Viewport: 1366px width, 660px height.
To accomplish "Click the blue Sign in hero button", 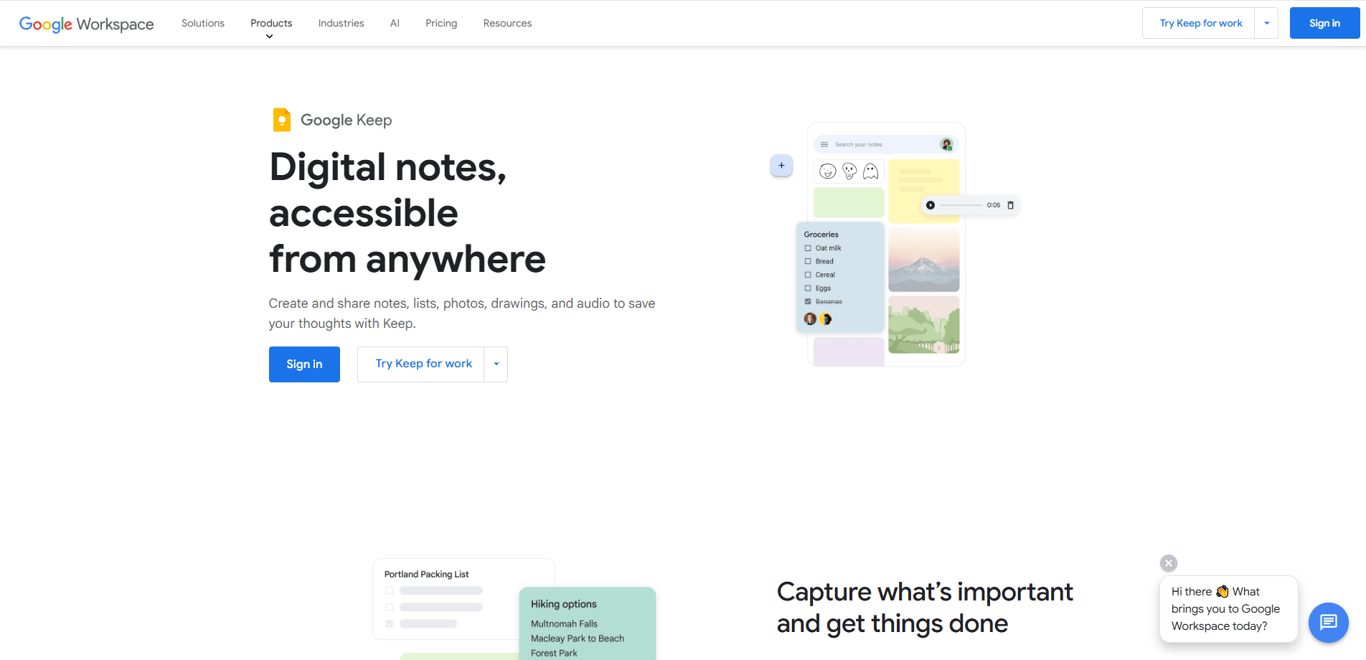I will point(304,364).
